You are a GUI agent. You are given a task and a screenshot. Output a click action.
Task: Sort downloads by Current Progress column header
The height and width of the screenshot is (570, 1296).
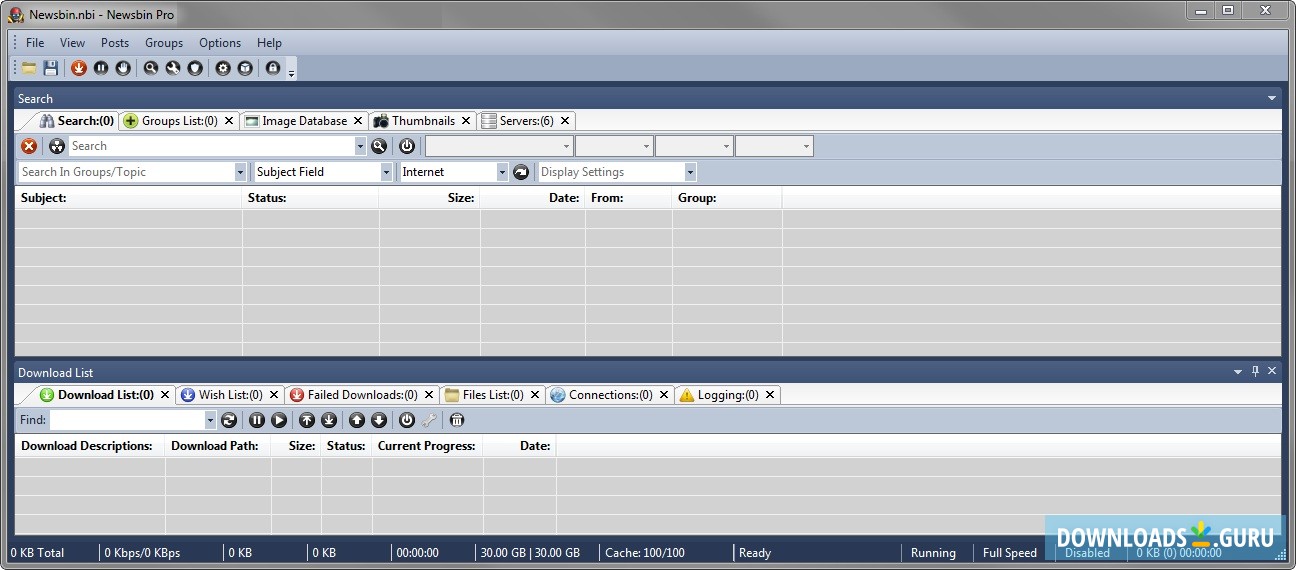tap(427, 446)
